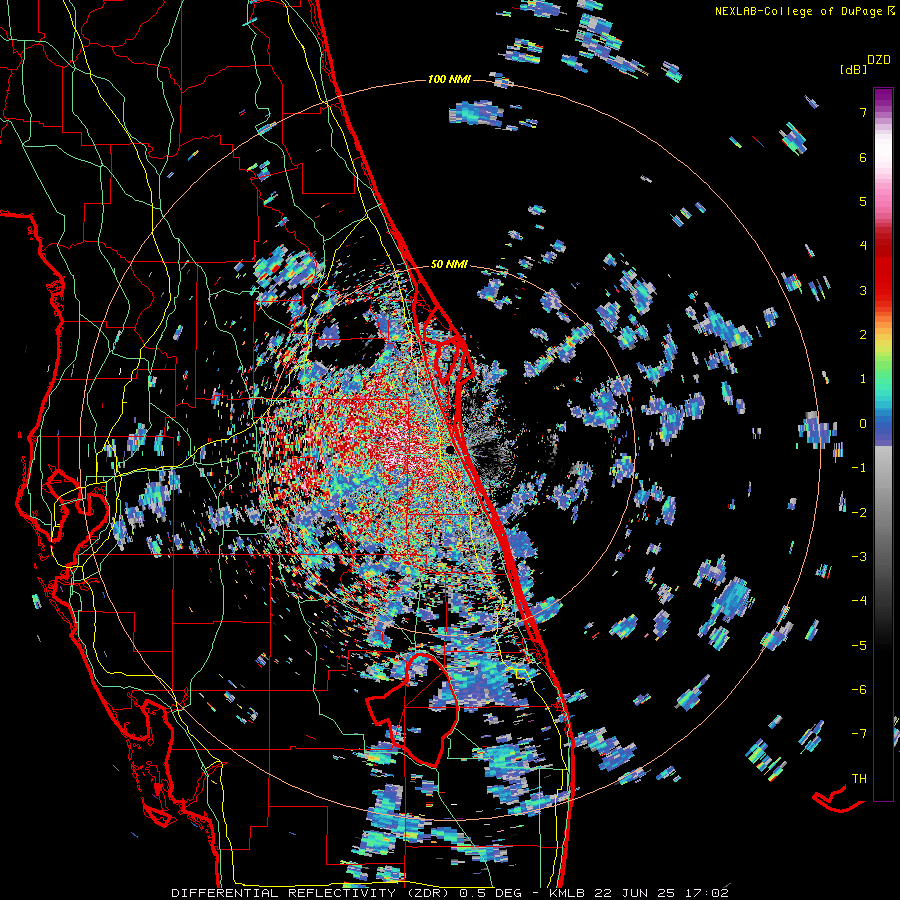
Task: Click the 2 value on the color scale
Action: click(863, 335)
